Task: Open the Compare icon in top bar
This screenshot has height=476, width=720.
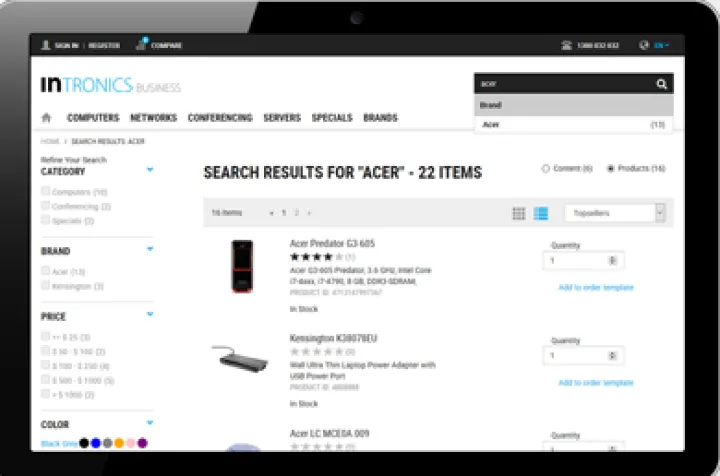Action: (x=141, y=44)
